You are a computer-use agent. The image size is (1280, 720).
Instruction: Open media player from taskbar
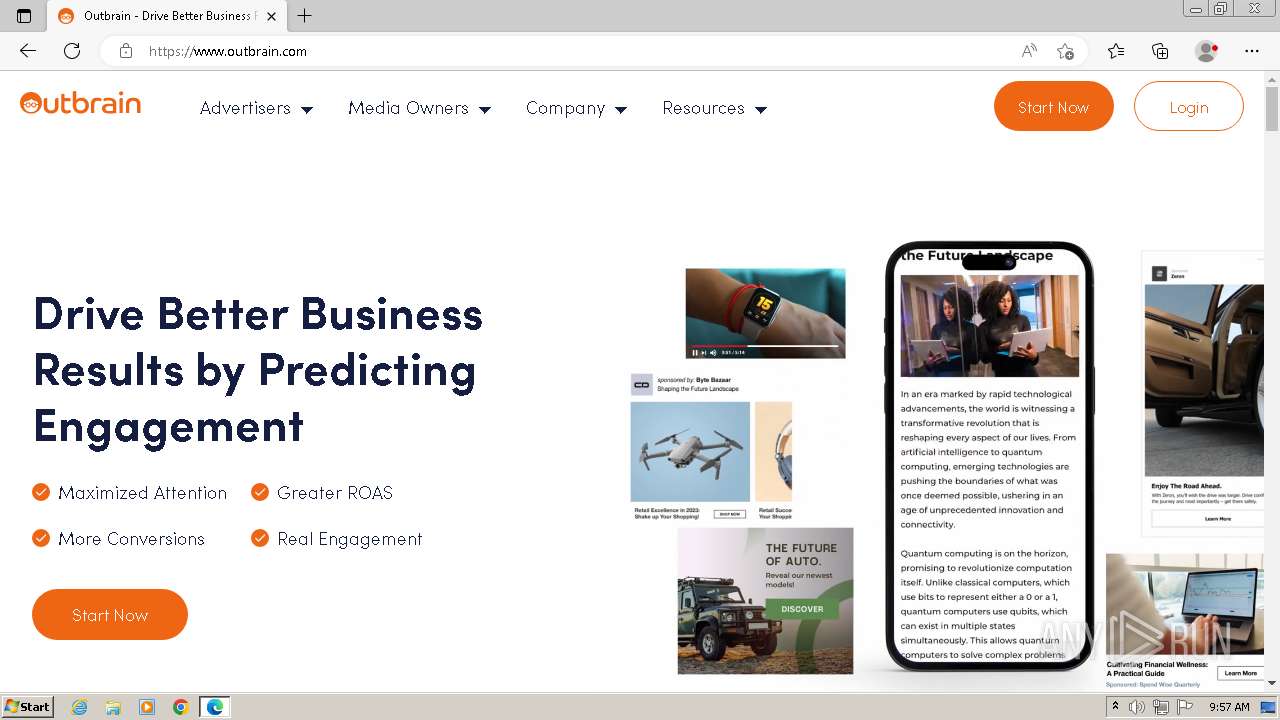[x=147, y=707]
